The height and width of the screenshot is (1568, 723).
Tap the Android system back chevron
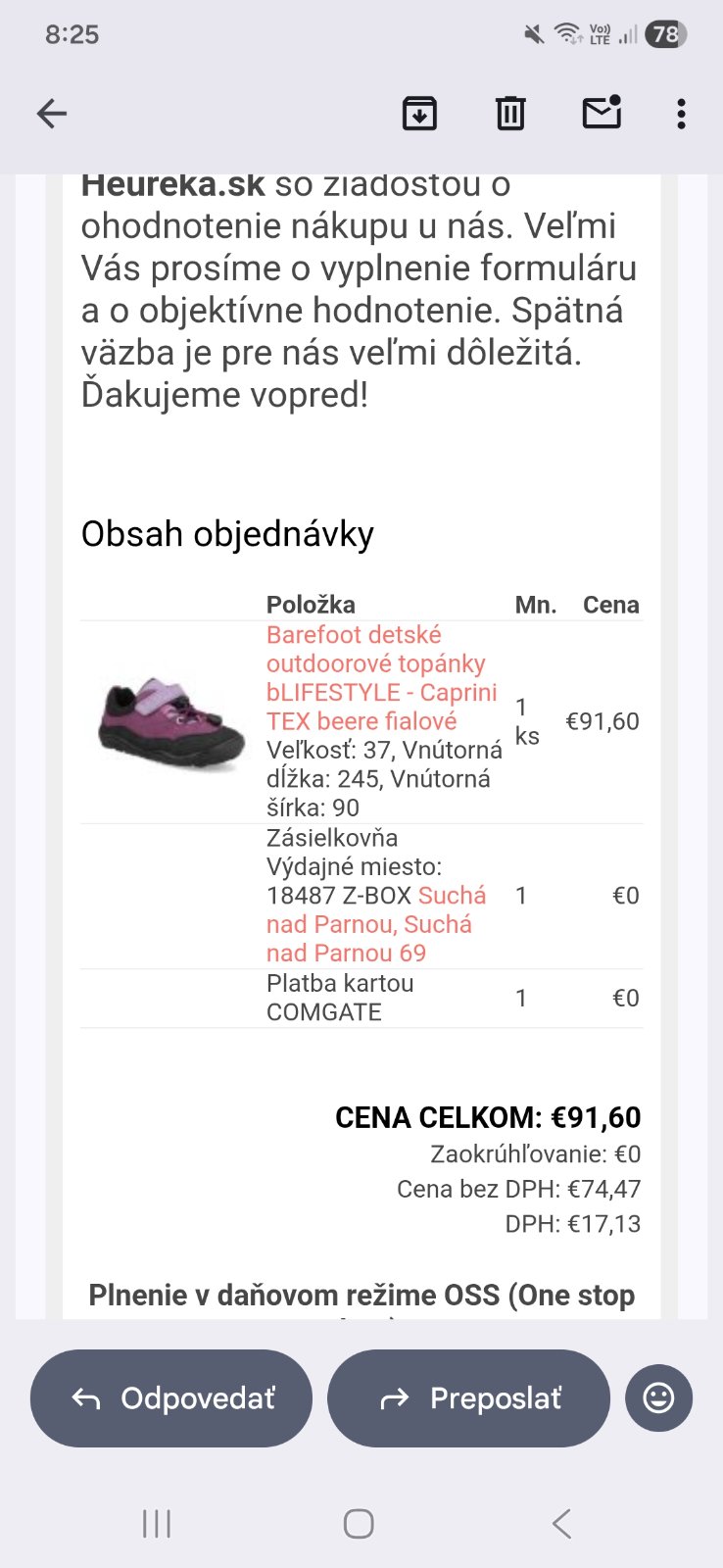tap(561, 1523)
